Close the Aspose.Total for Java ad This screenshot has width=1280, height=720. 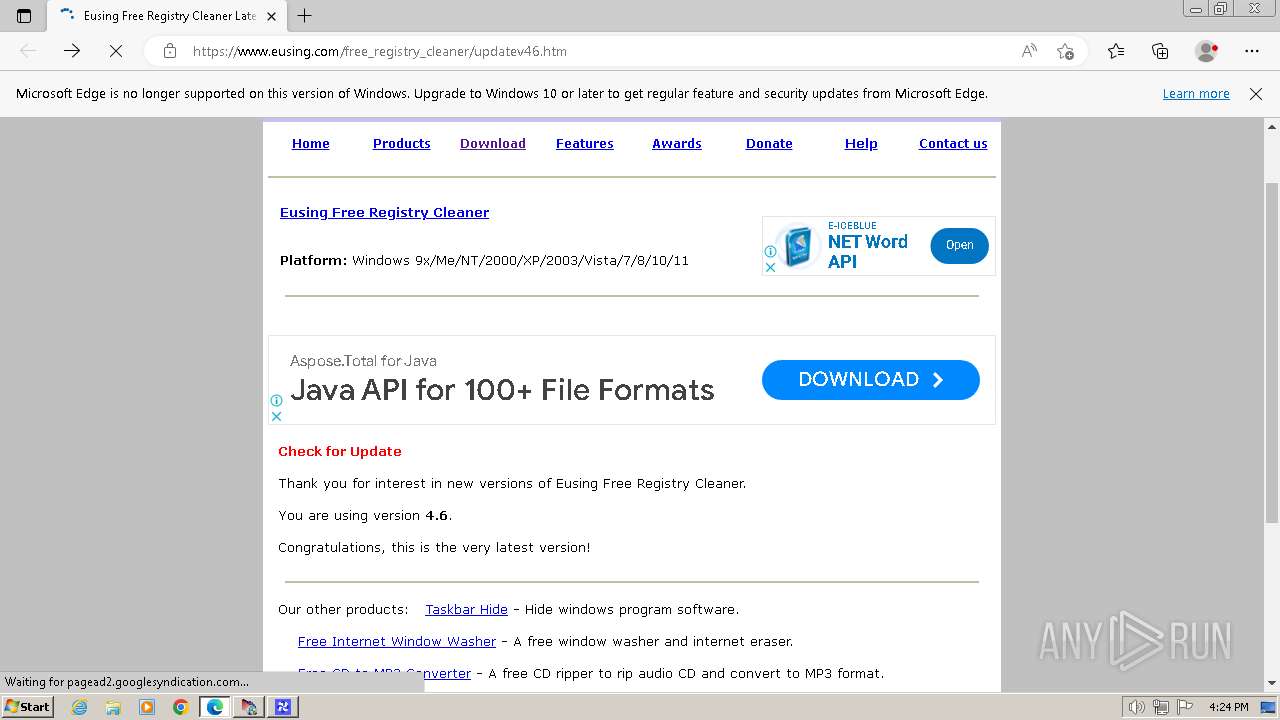pos(276,416)
